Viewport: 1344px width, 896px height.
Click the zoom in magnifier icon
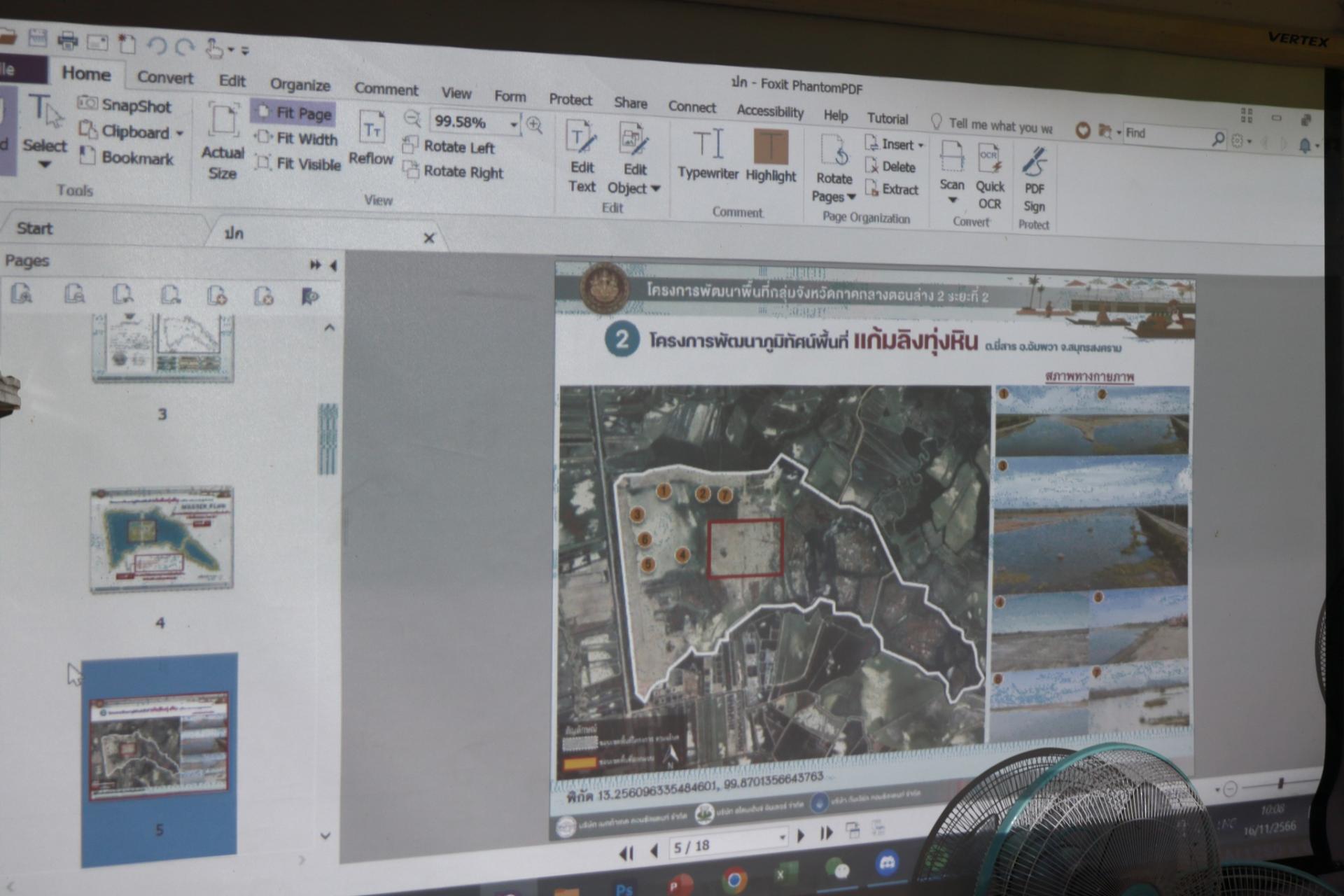coord(534,125)
